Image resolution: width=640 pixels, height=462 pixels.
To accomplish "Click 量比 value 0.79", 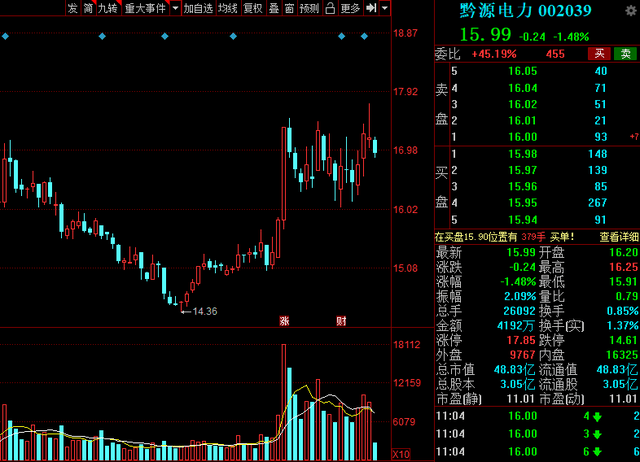I will (627, 296).
